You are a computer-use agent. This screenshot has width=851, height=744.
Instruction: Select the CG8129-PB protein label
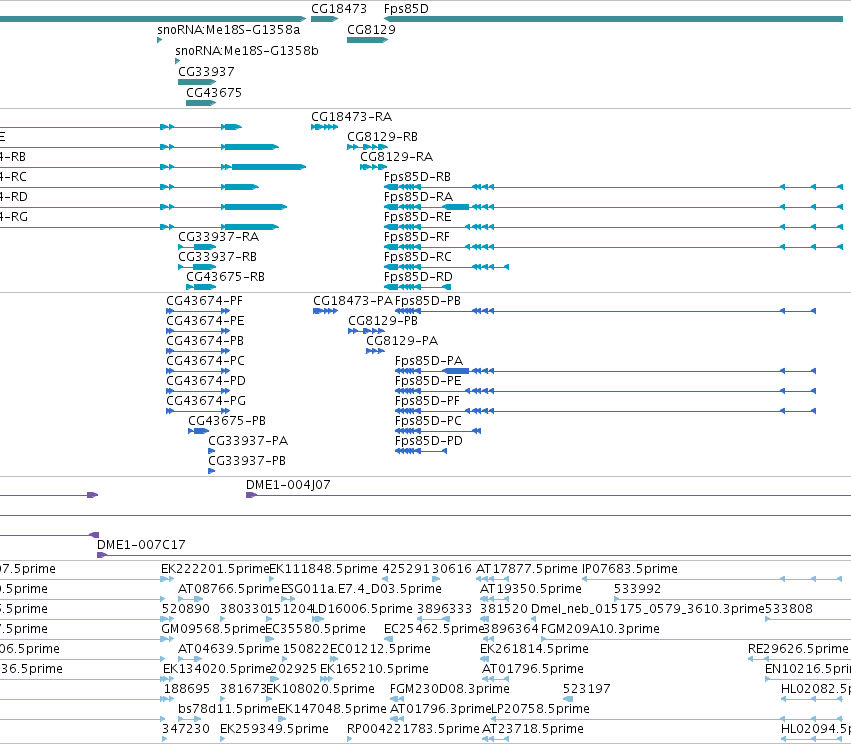point(383,321)
